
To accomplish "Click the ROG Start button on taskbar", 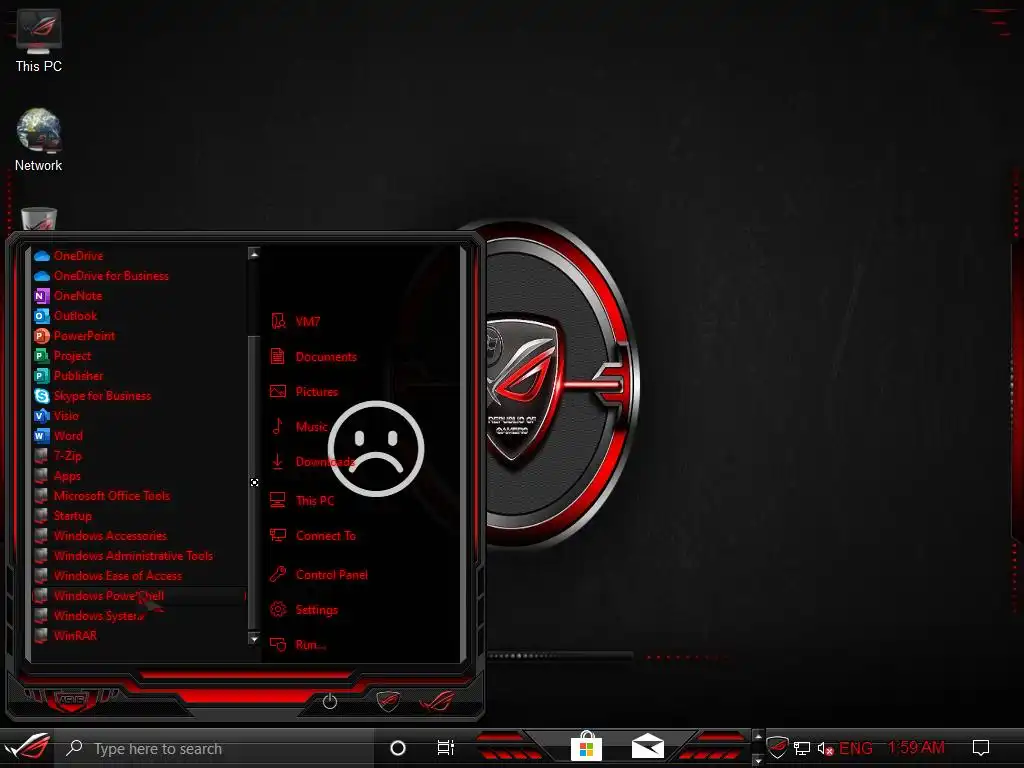I will point(27,747).
